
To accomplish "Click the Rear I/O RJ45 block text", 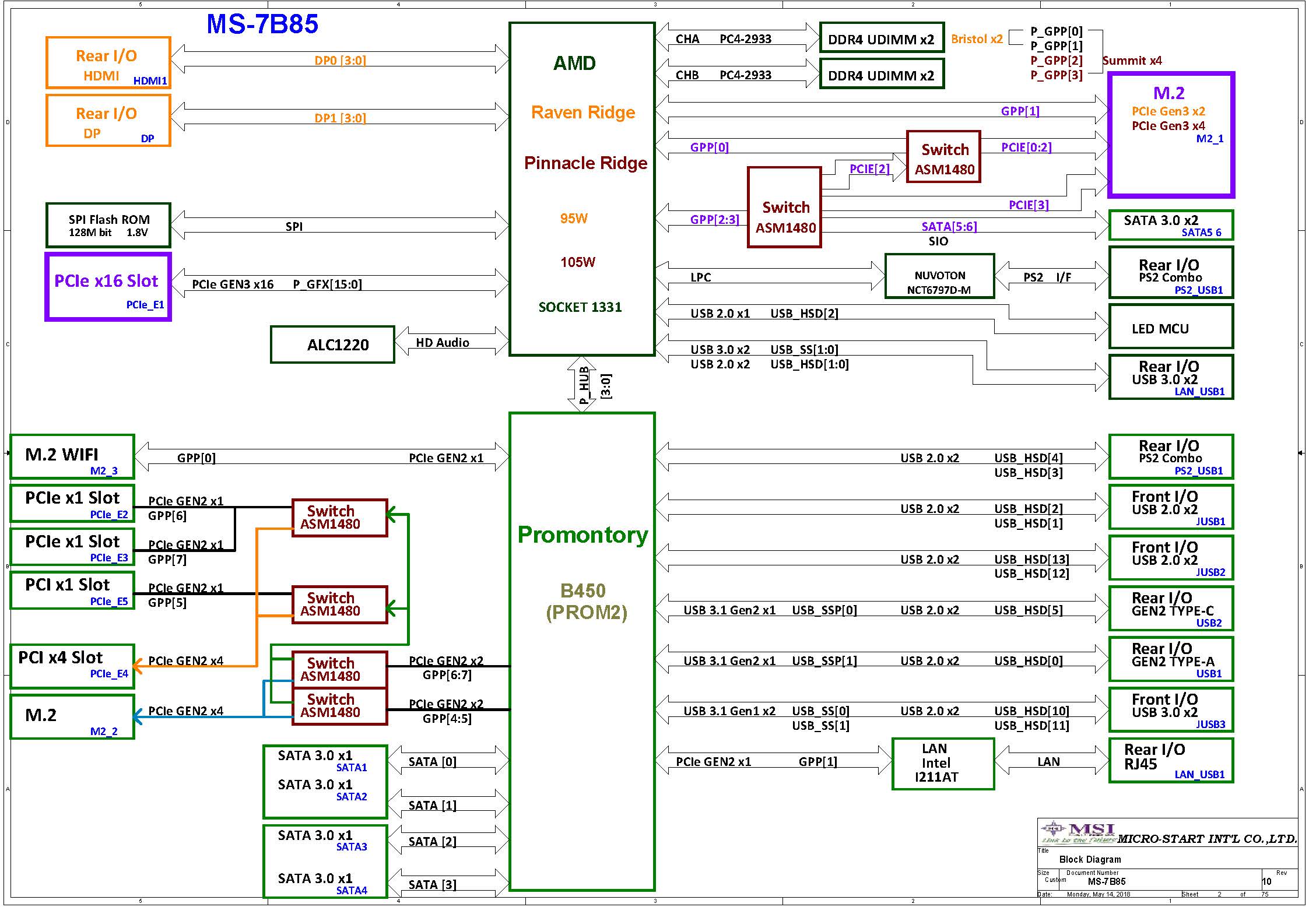I will 1154,757.
